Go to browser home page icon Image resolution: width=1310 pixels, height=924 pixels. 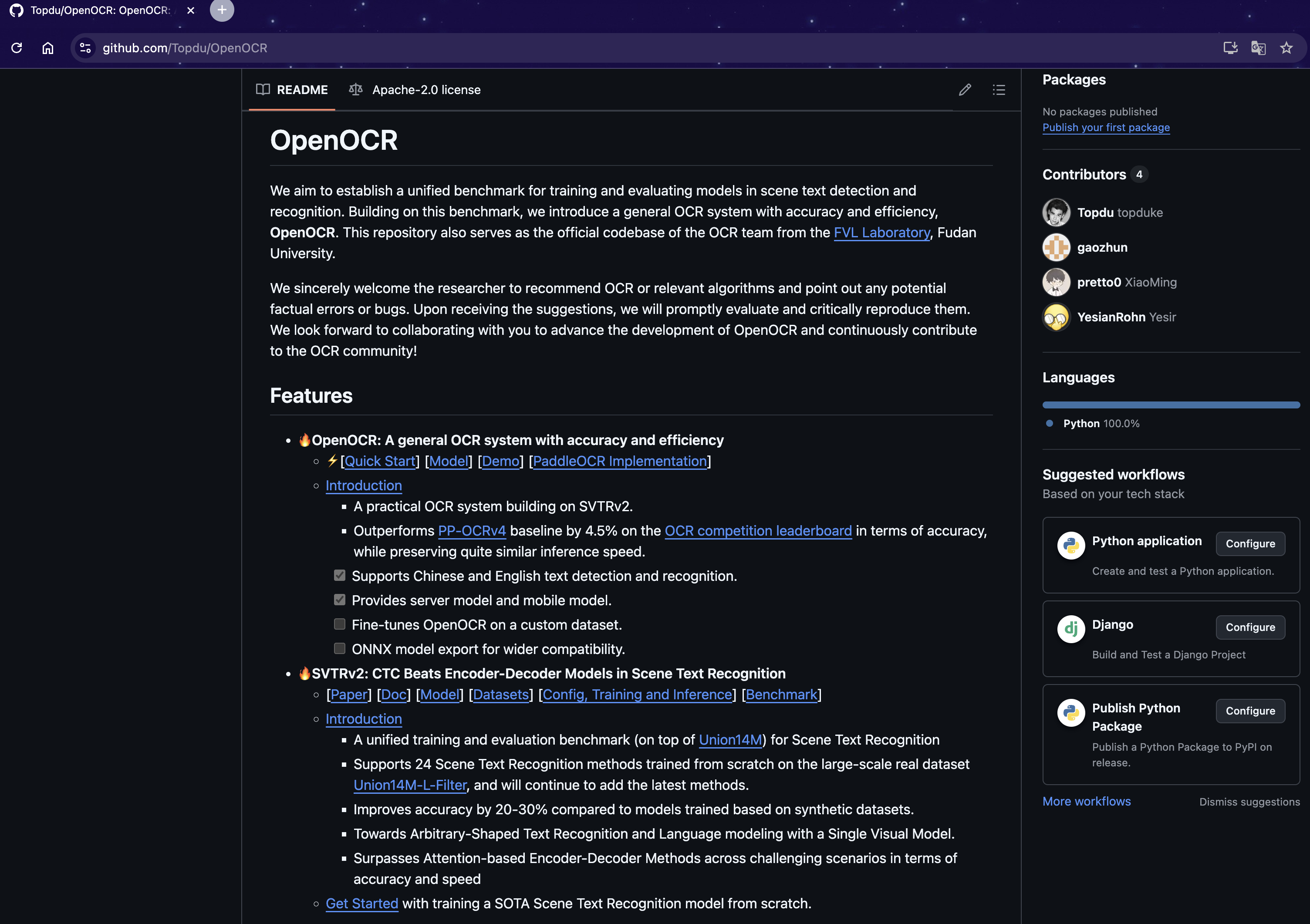coord(48,48)
